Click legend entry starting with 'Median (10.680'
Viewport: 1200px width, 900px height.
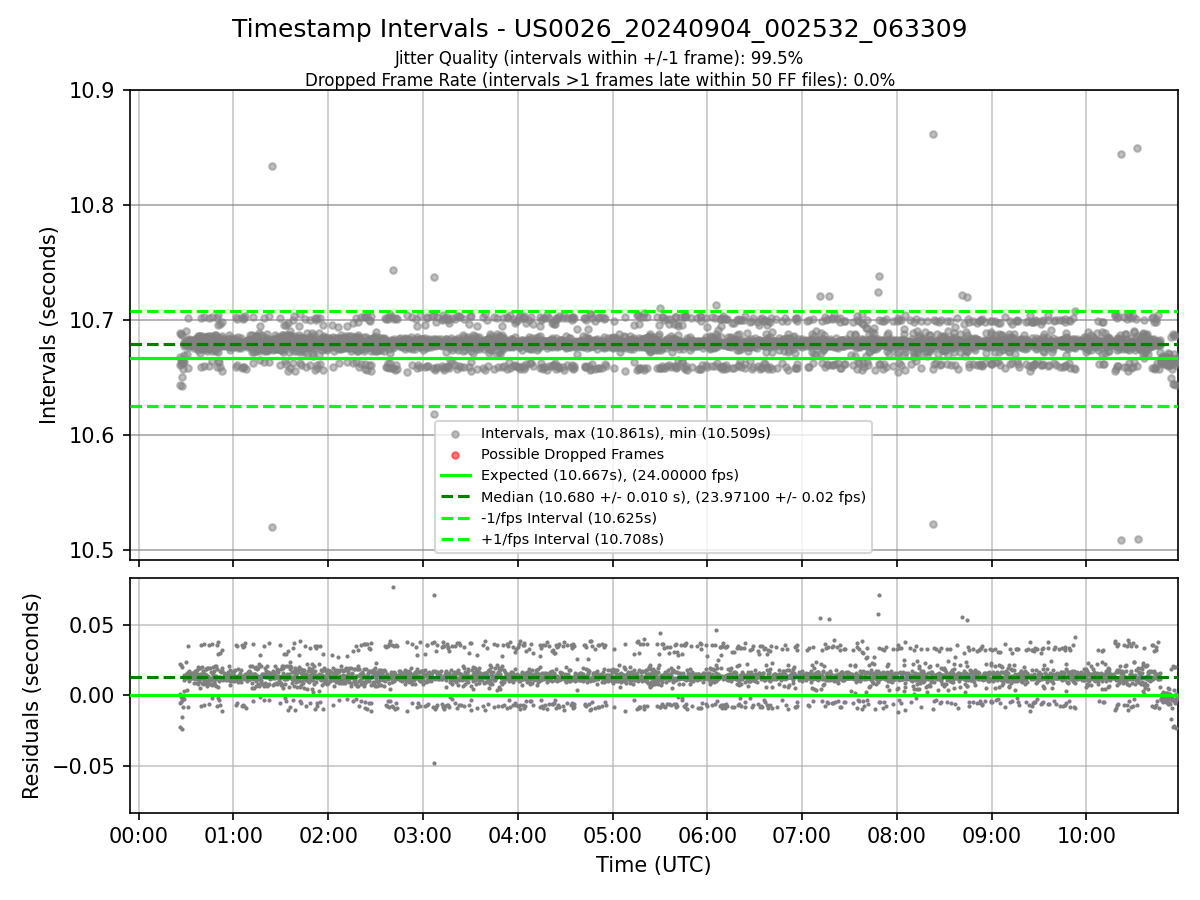pyautogui.click(x=673, y=496)
